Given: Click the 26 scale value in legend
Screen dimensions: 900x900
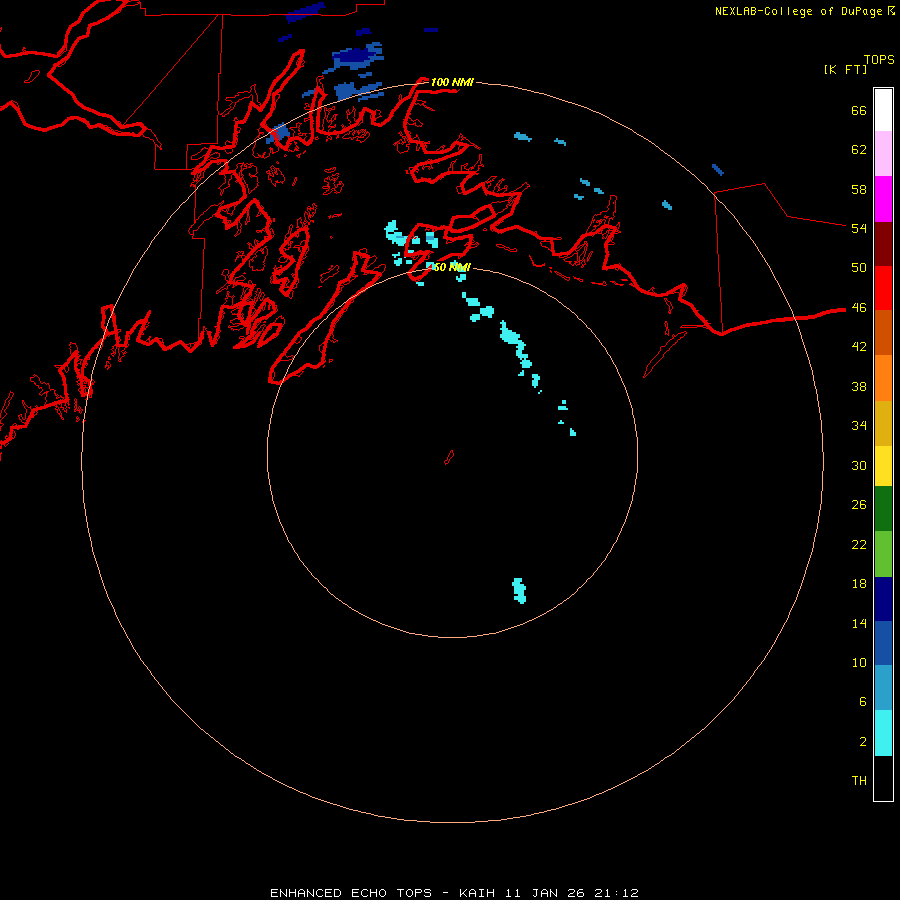Looking at the screenshot, I should pyautogui.click(x=859, y=505).
